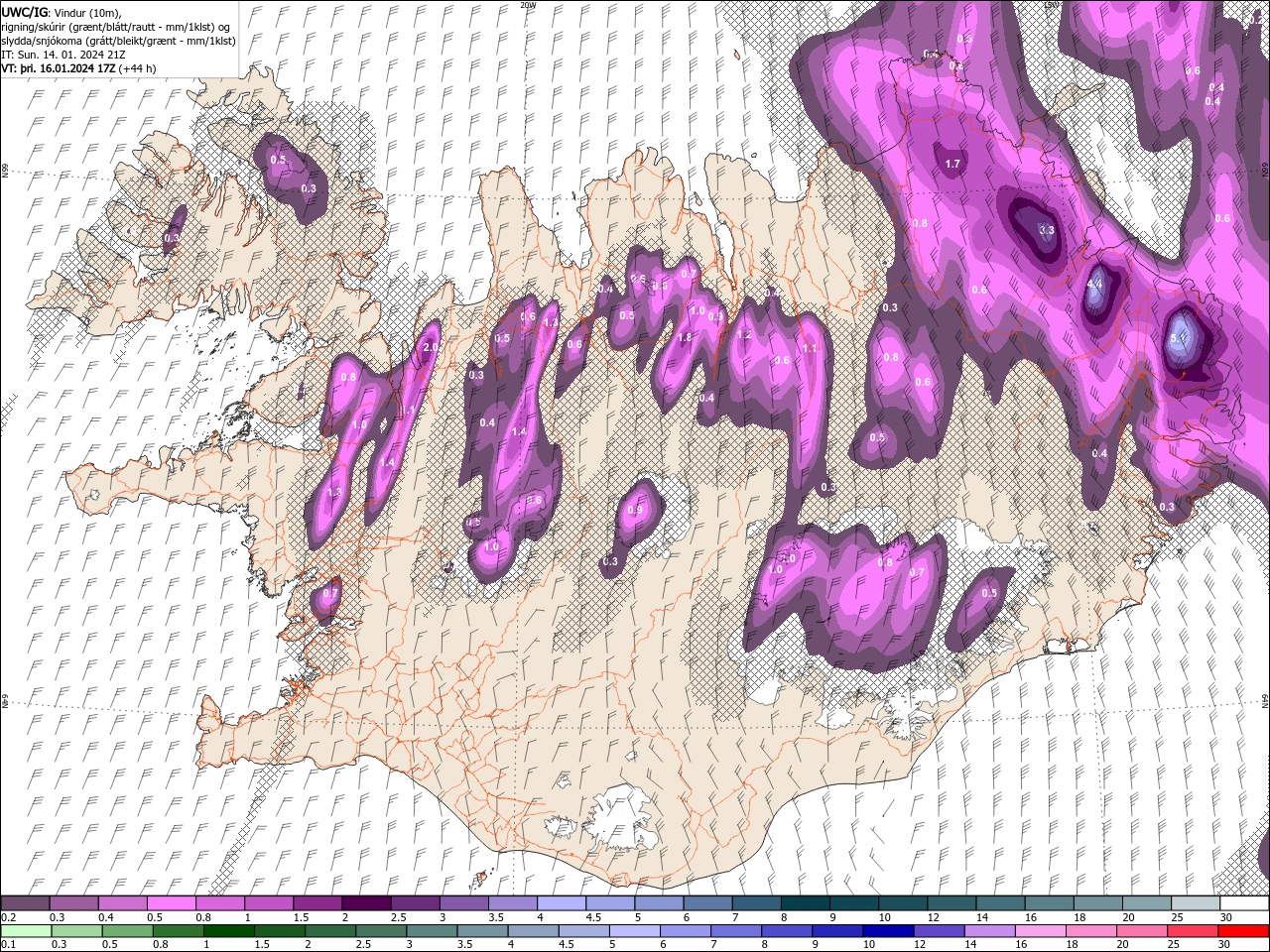This screenshot has width=1270, height=952.
Task: Click the 1.7 snowfall value on the map
Action: (x=953, y=164)
